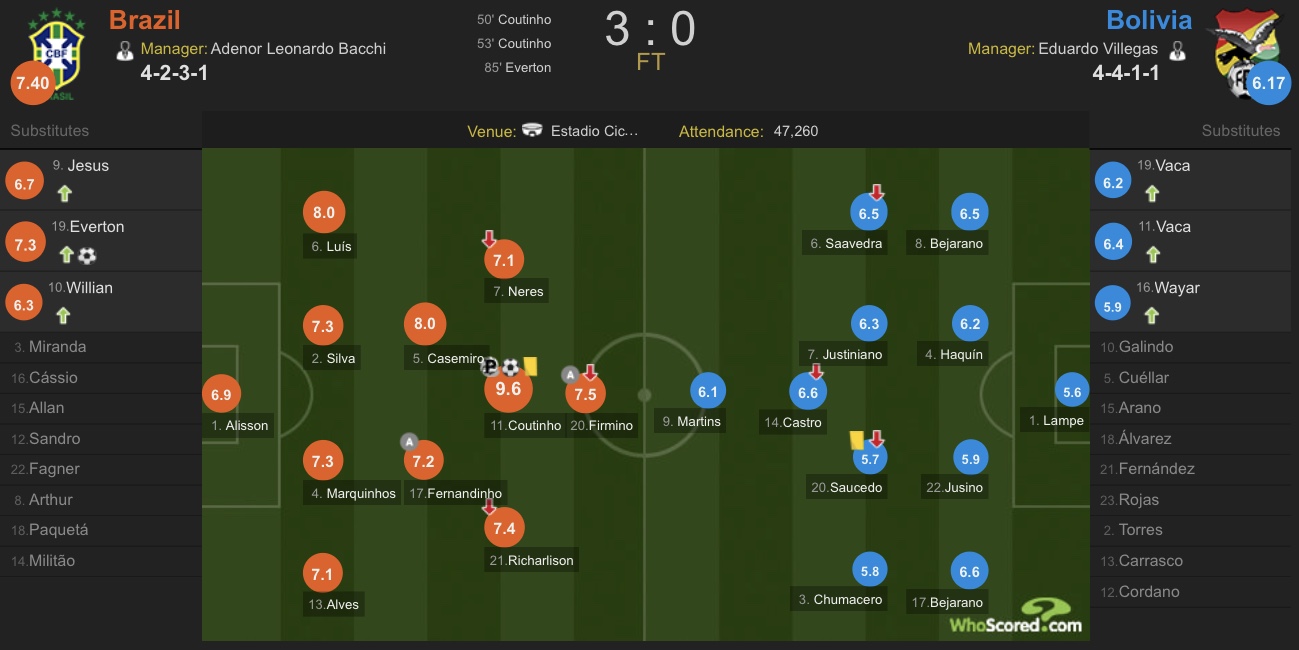1299x650 pixels.
Task: Click the yellow card icon next to Coutinho
Action: pyautogui.click(x=530, y=367)
